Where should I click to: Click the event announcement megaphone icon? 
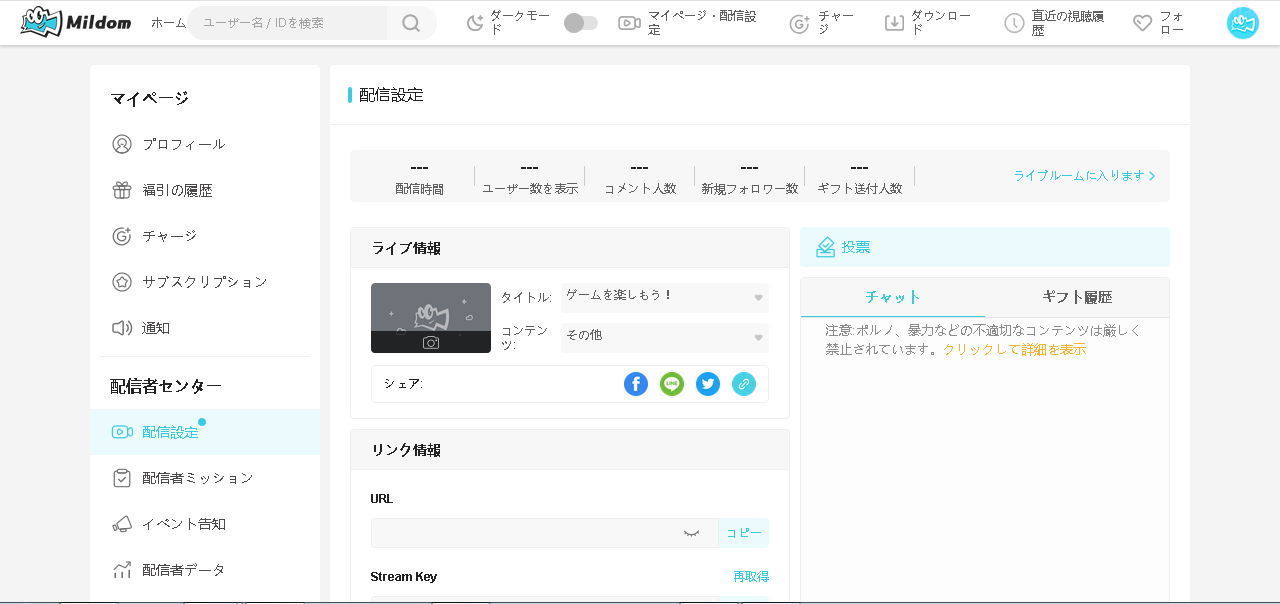click(122, 524)
